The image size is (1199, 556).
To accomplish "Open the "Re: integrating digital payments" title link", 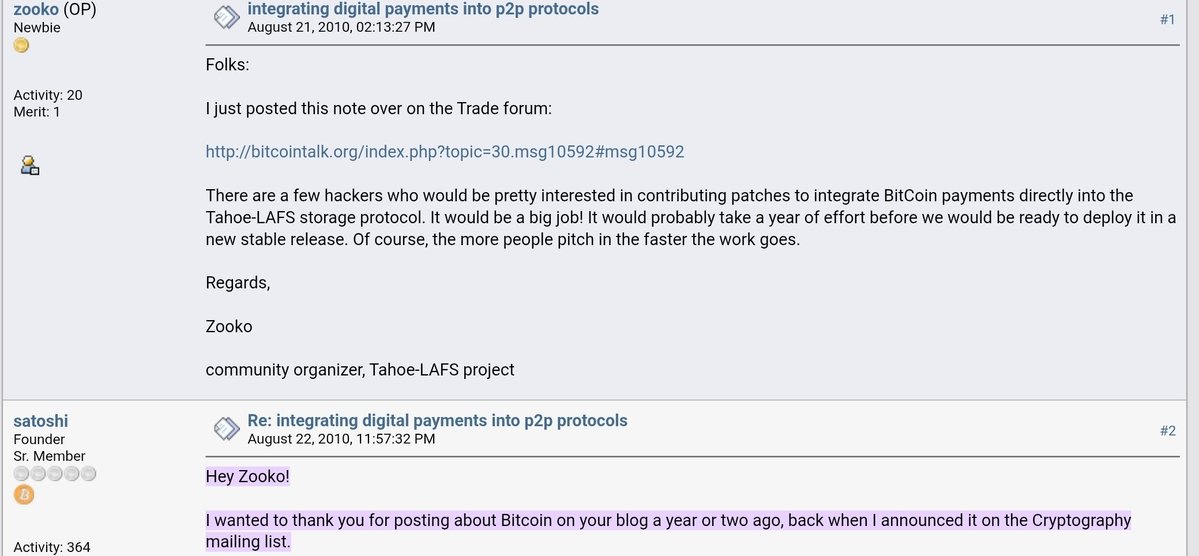I will pyautogui.click(x=437, y=420).
